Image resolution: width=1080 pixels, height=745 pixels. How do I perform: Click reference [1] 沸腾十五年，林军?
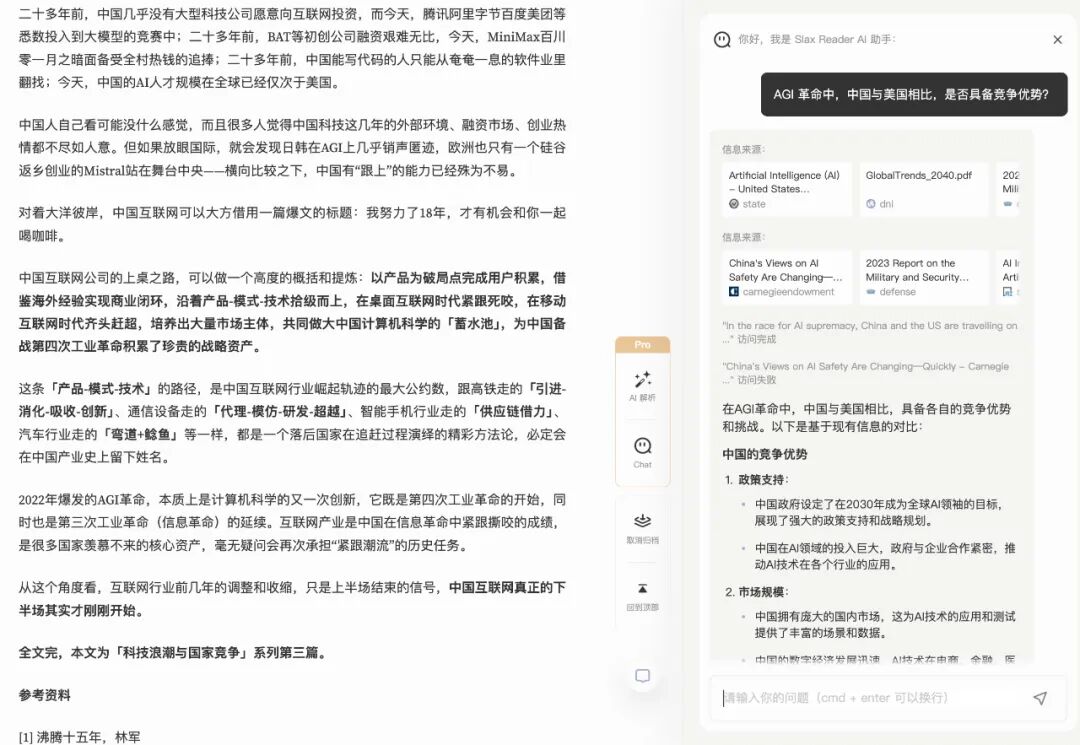click(79, 737)
